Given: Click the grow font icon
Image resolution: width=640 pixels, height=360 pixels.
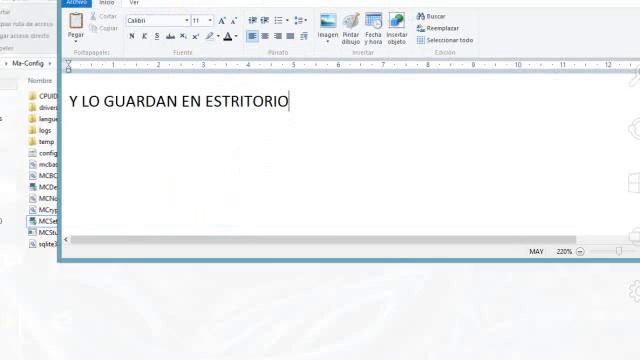Looking at the screenshot, I should (222, 20).
